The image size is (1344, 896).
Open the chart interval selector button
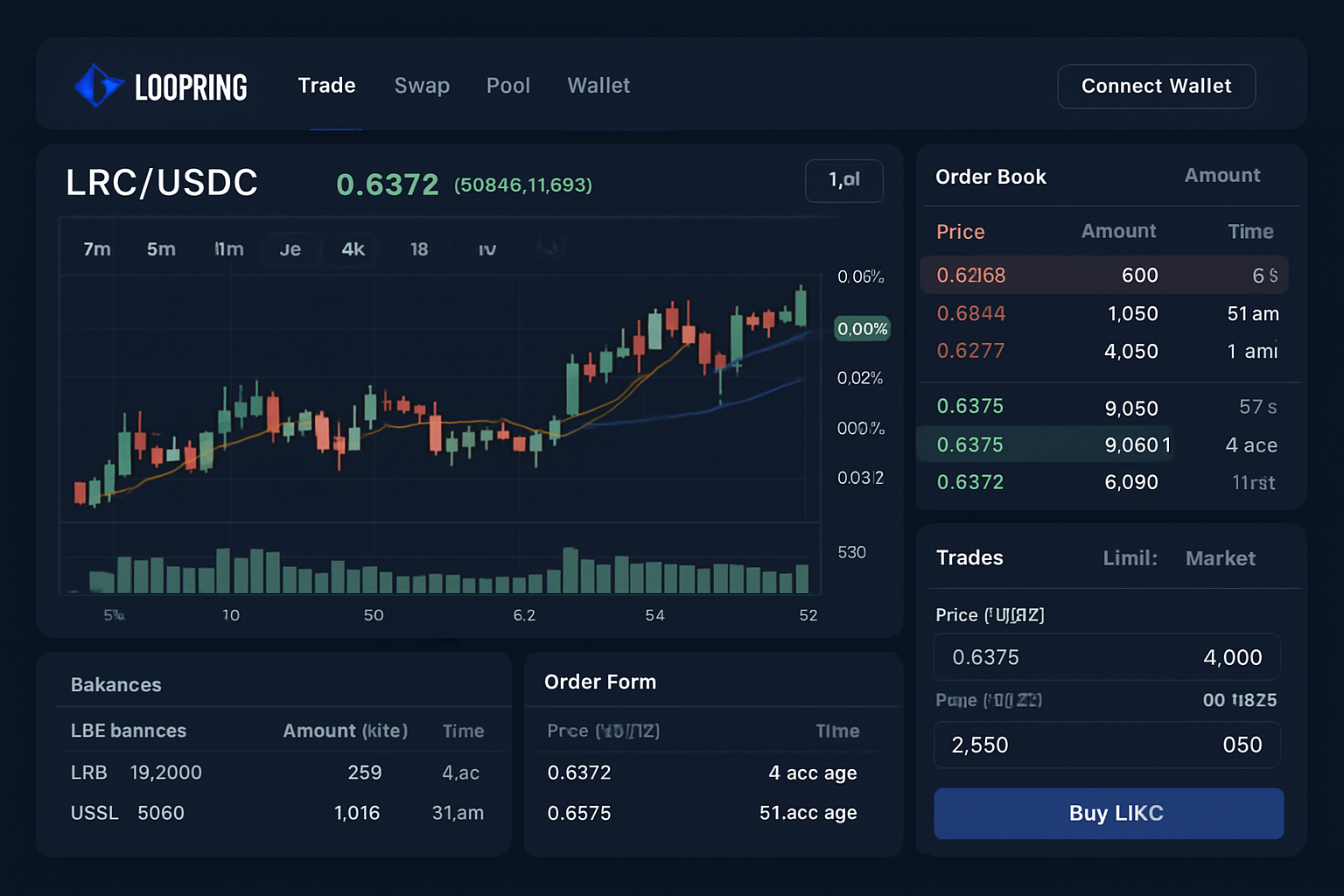point(843,180)
